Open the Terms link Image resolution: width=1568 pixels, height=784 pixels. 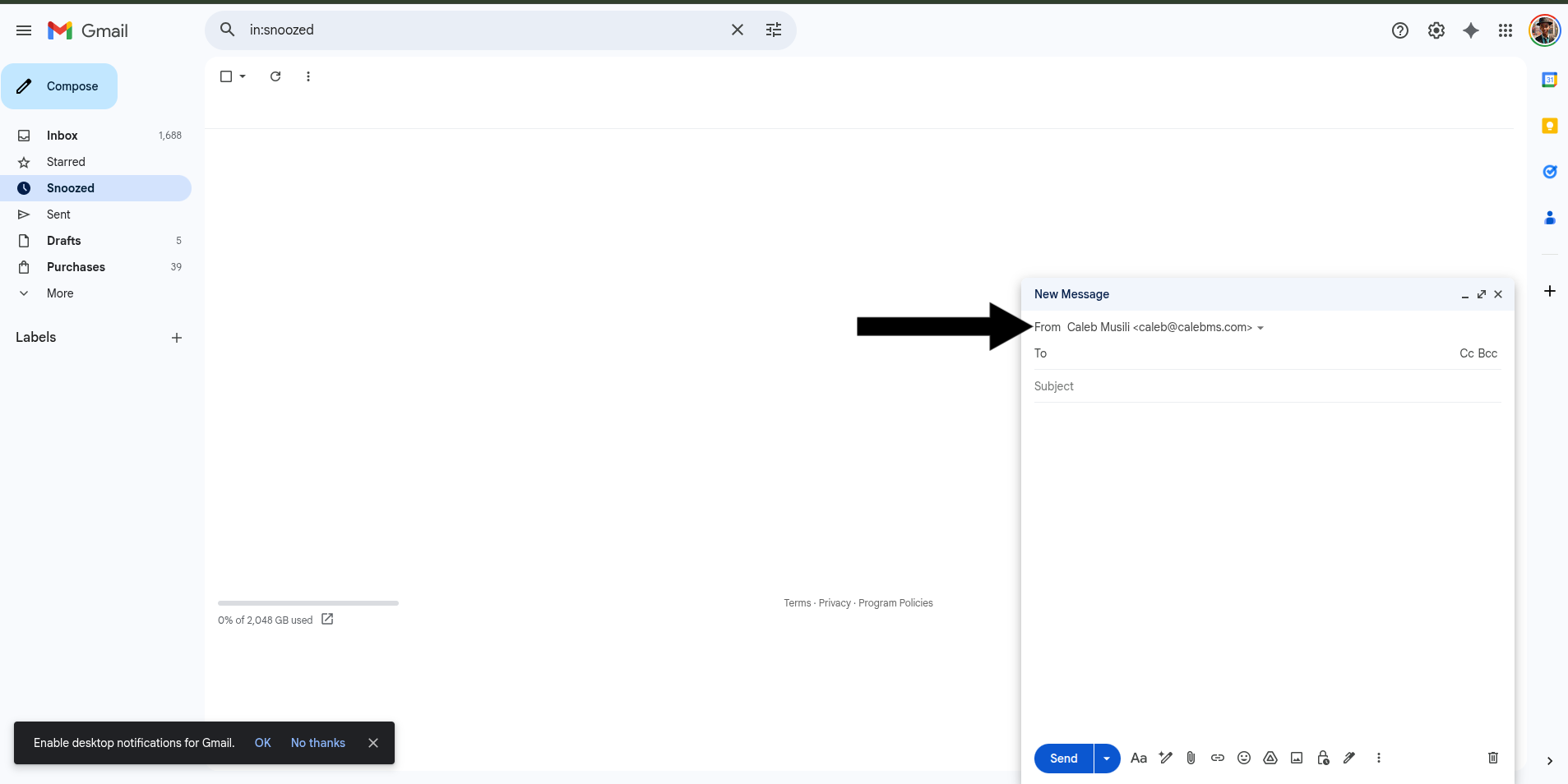point(798,603)
